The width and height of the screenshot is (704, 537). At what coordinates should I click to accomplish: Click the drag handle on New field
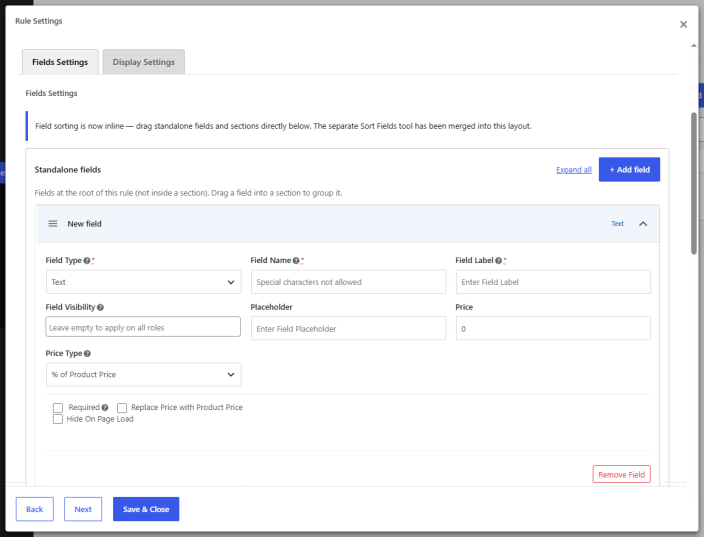[x=53, y=224]
